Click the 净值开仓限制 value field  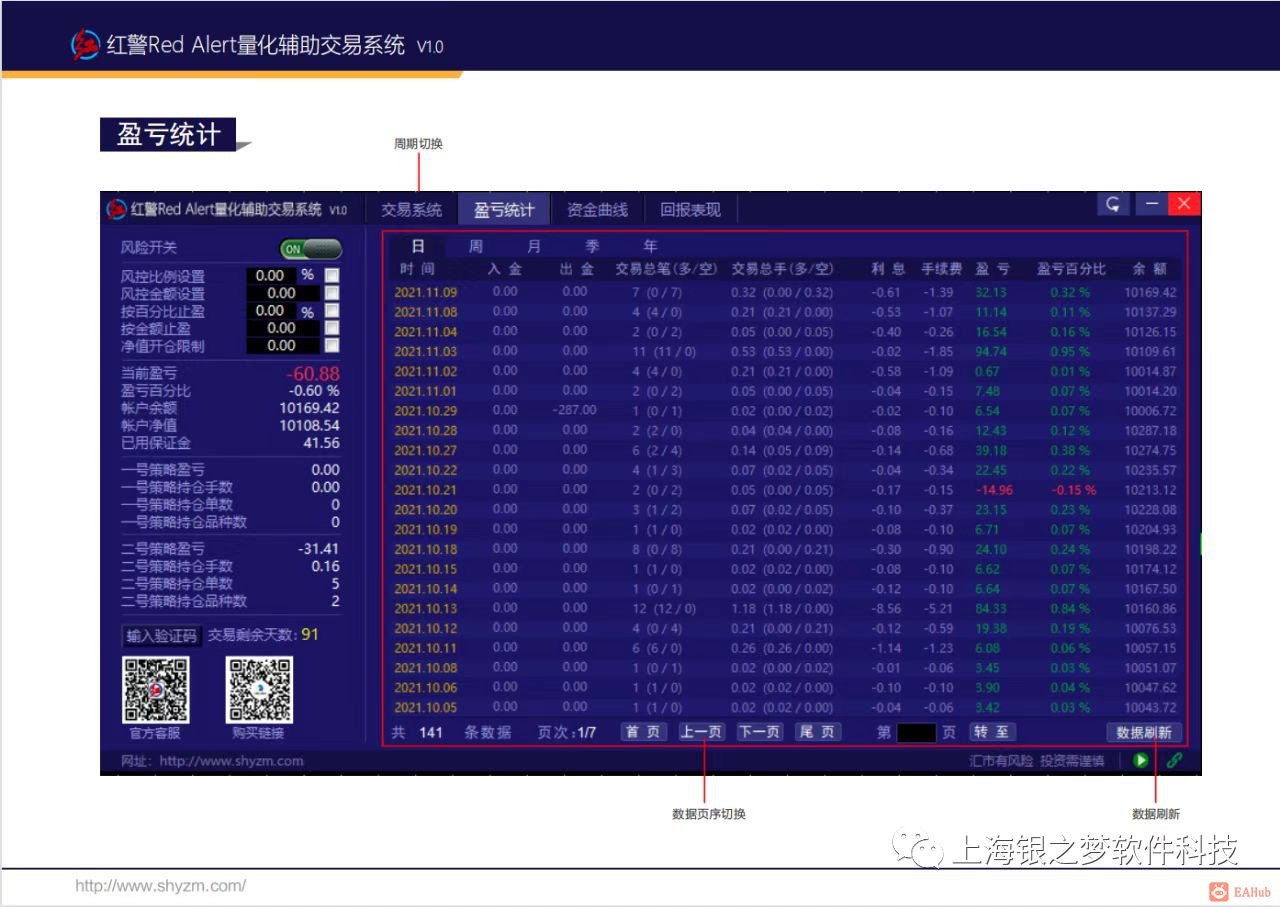(282, 345)
